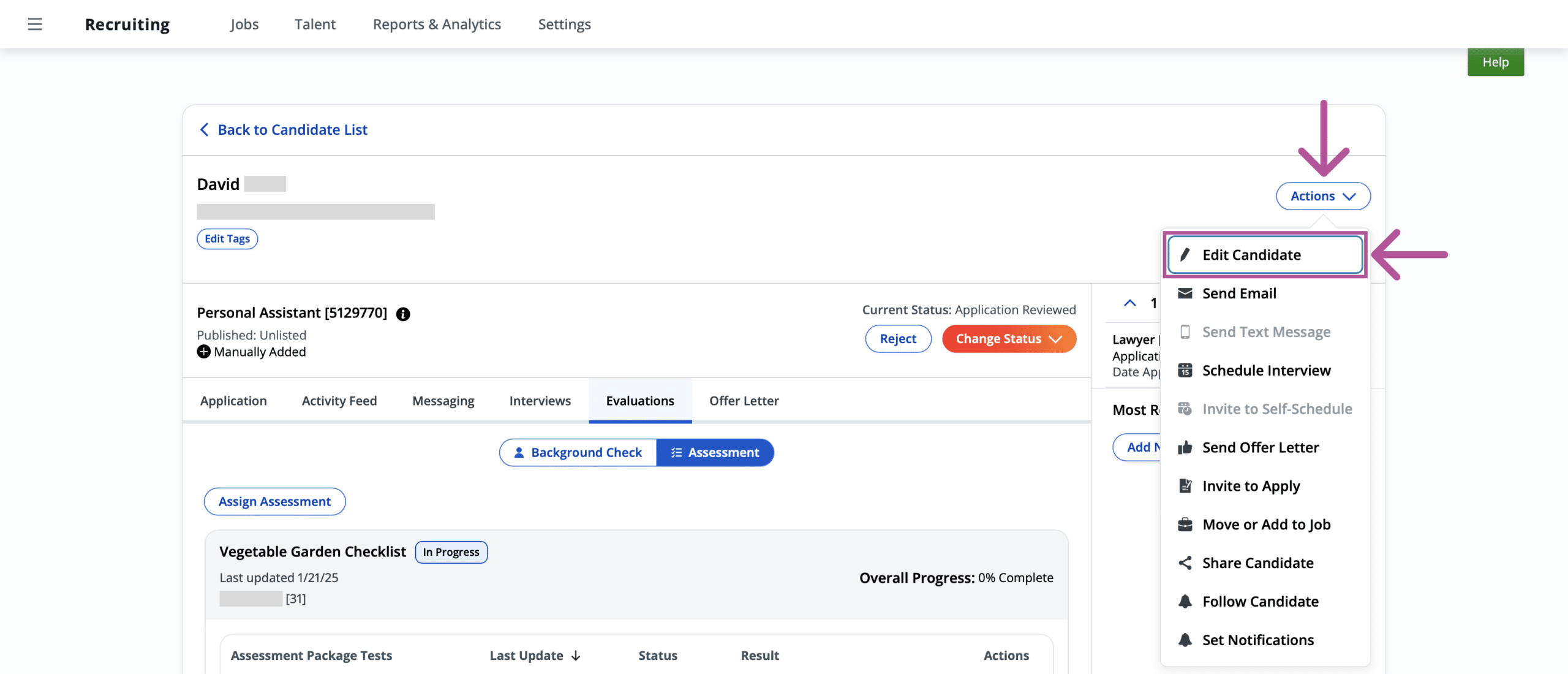Viewport: 1568px width, 674px height.
Task: Click 'Published: Unlisted' text
Action: pyautogui.click(x=251, y=335)
